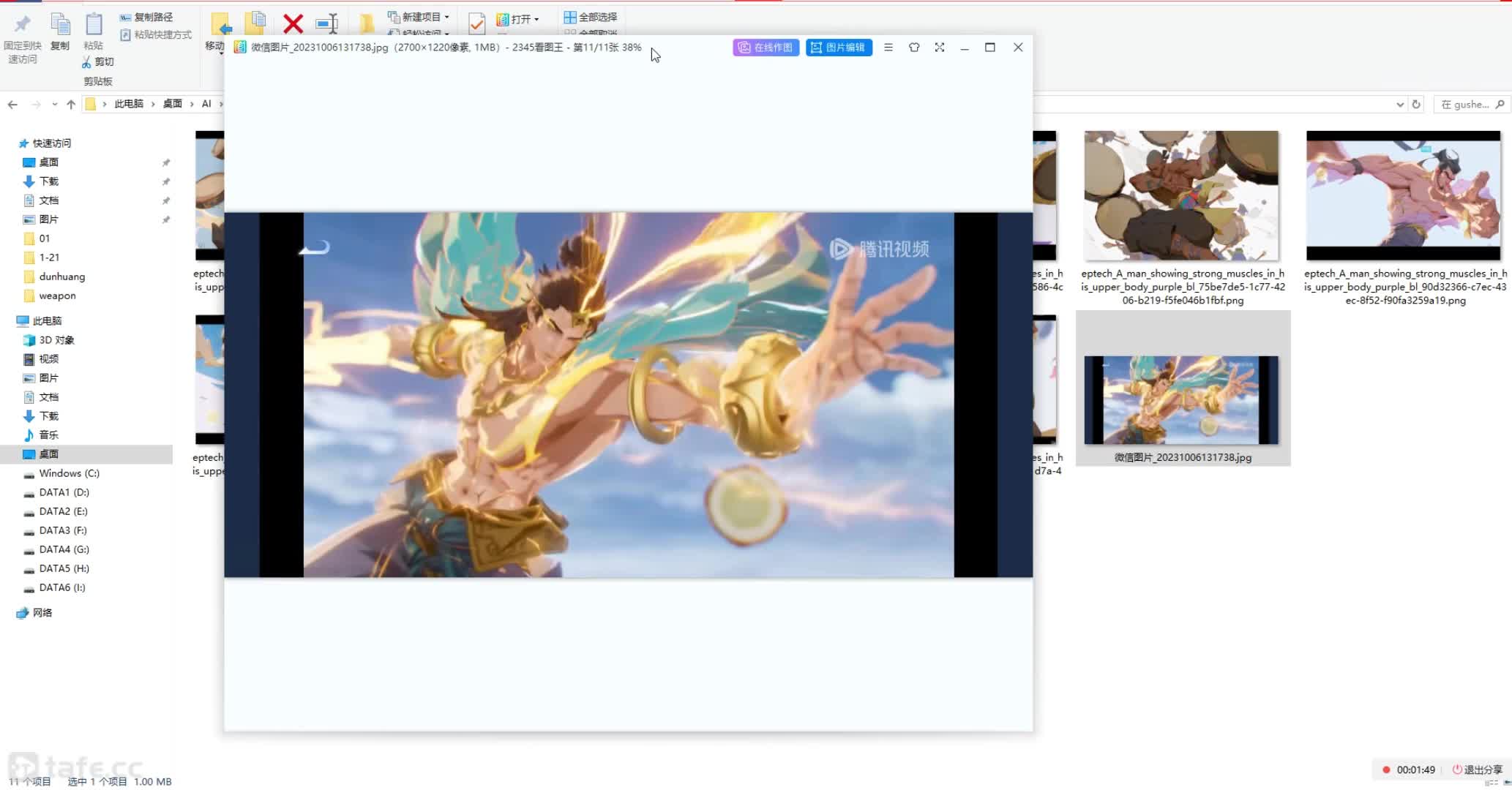
Task: Click the properties checkmark icon
Action: (476, 23)
